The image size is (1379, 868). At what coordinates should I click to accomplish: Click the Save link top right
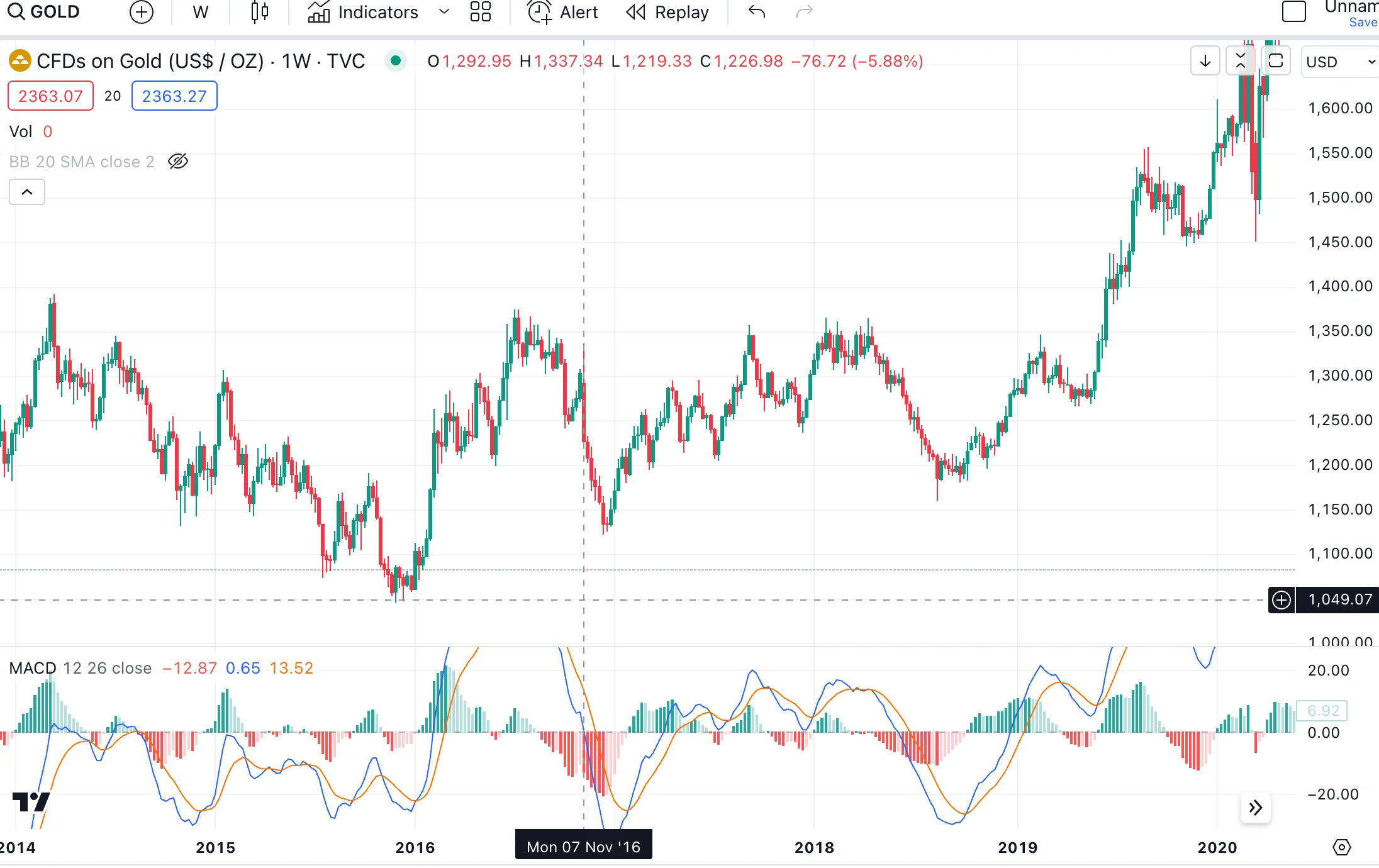1363,23
